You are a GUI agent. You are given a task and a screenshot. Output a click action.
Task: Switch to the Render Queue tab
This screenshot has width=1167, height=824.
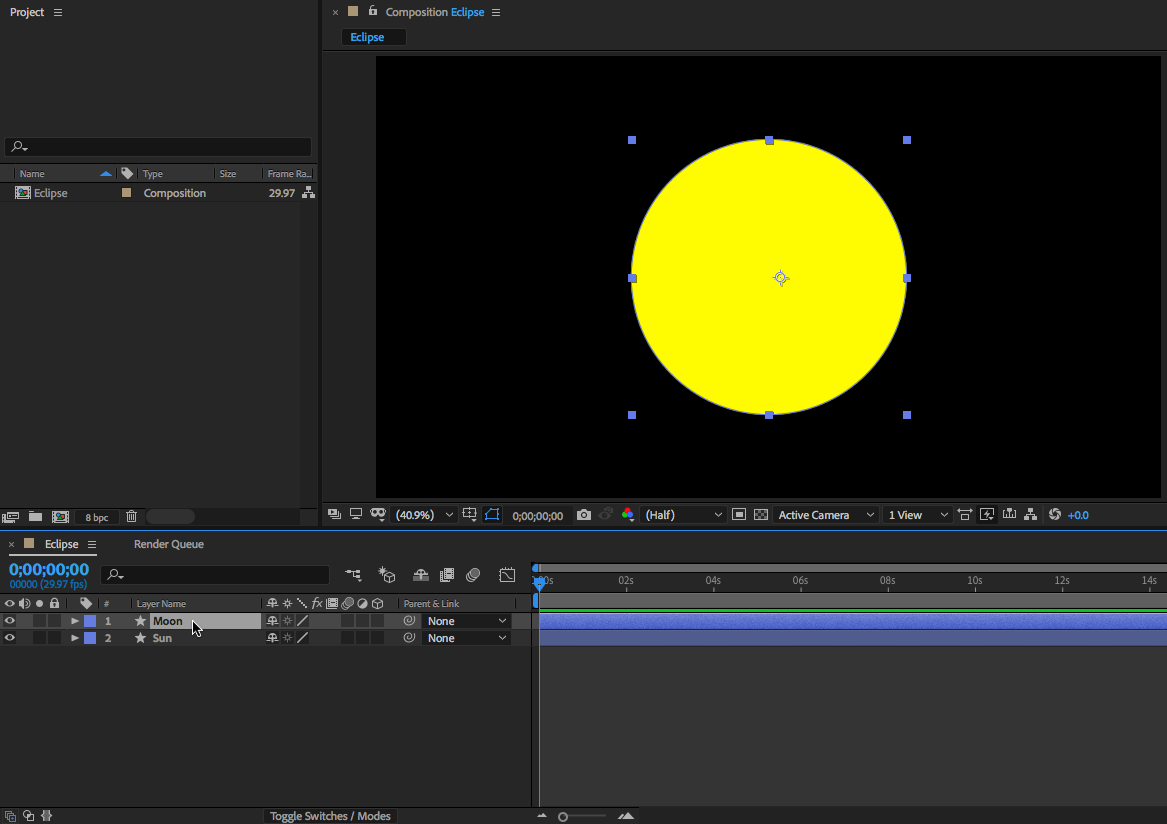[169, 544]
